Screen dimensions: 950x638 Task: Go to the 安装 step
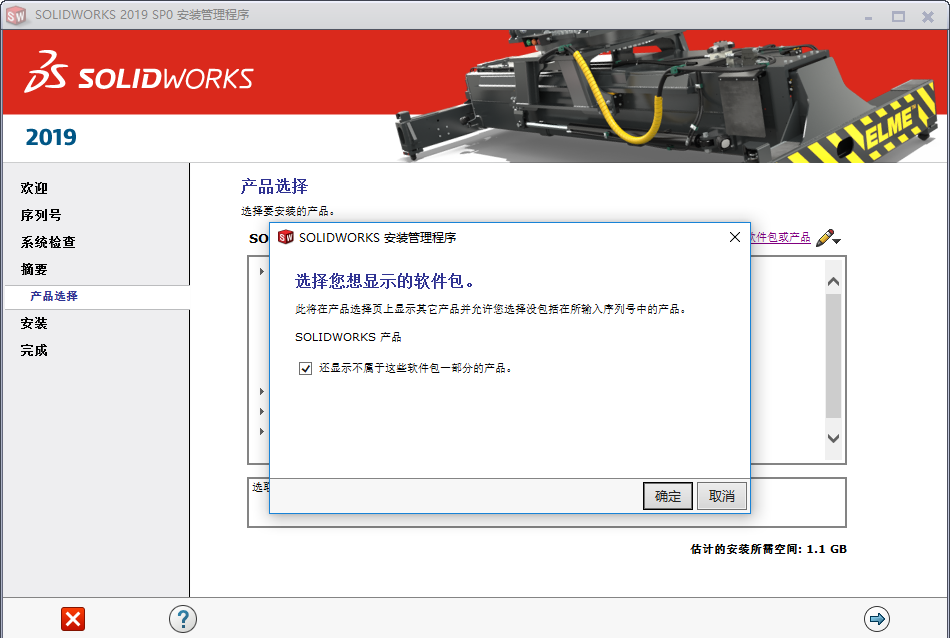pos(34,323)
